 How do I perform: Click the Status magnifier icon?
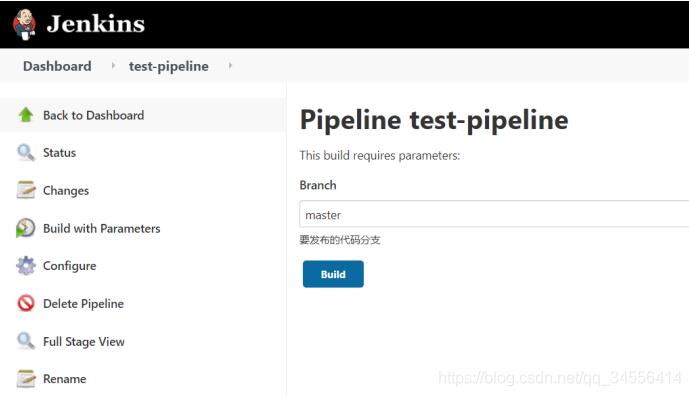click(26, 153)
